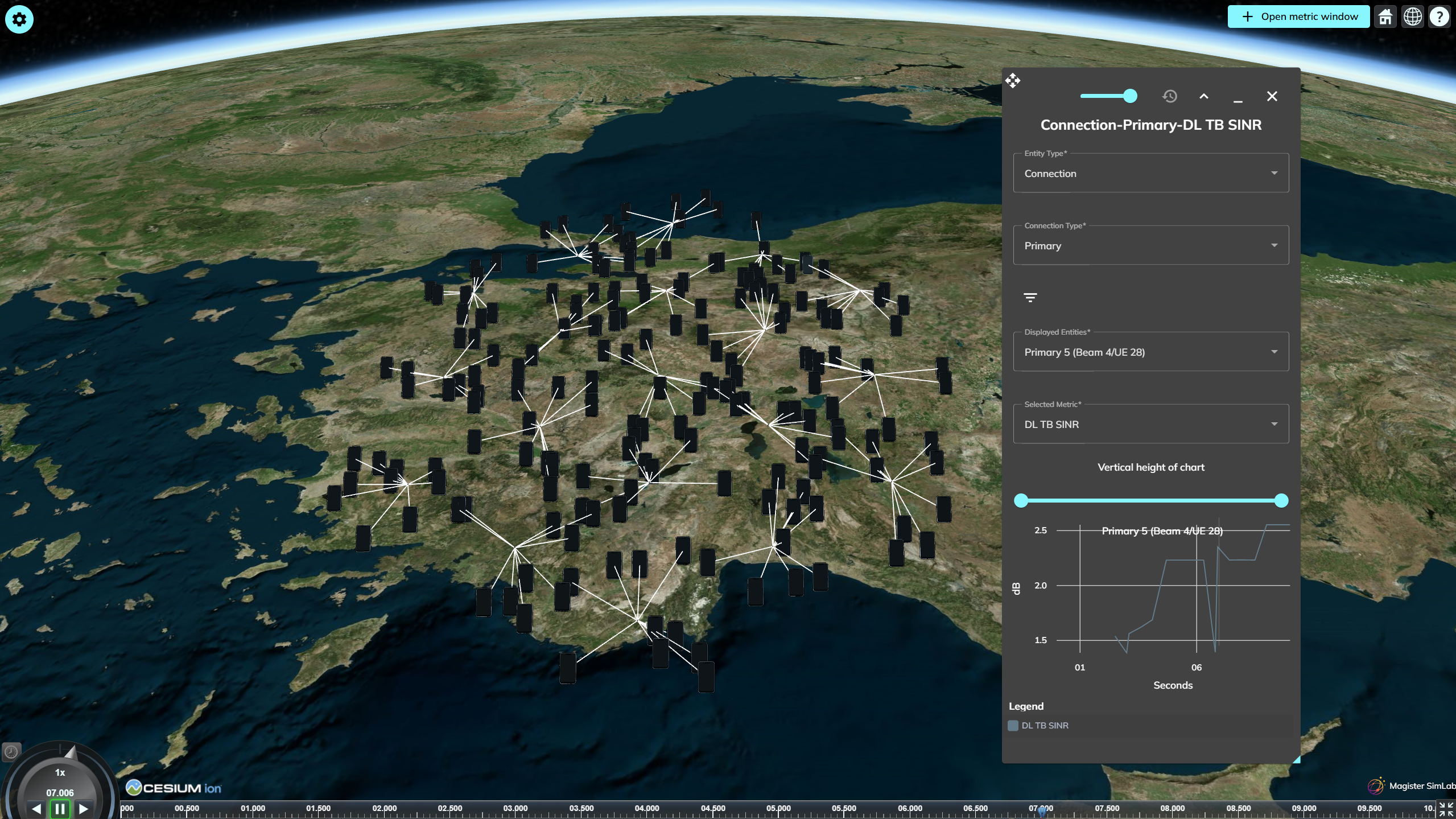Click the history reset icon
Viewport: 1456px width, 819px height.
[x=1169, y=96]
